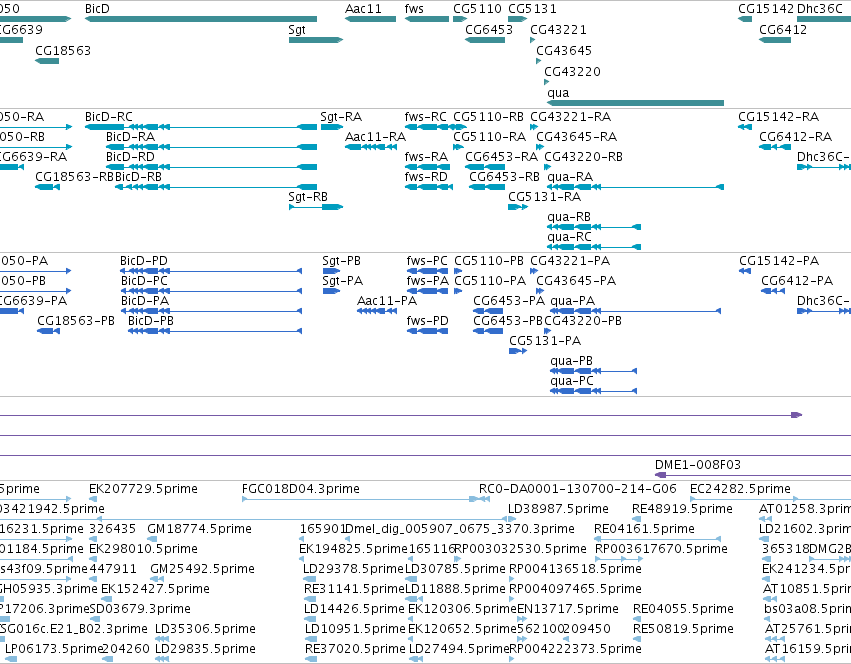Screen dimensions: 851x664
Task: Open the BicD-RD transcript label
Action: 130,157
